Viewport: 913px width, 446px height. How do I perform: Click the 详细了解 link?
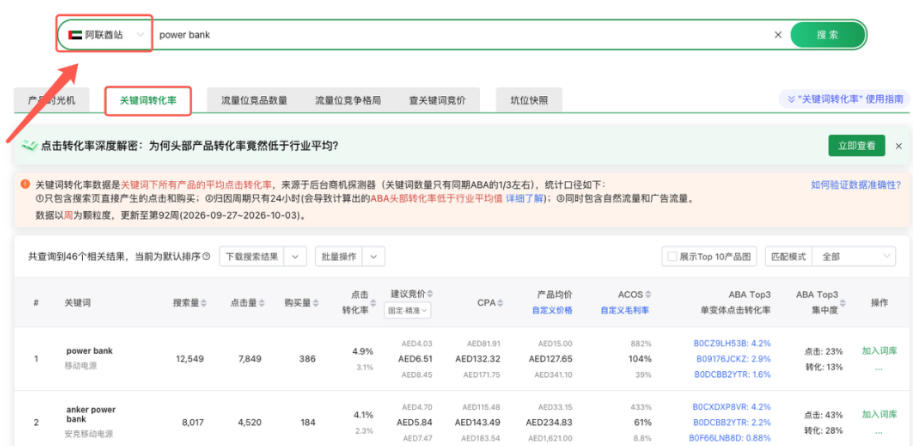coord(523,199)
